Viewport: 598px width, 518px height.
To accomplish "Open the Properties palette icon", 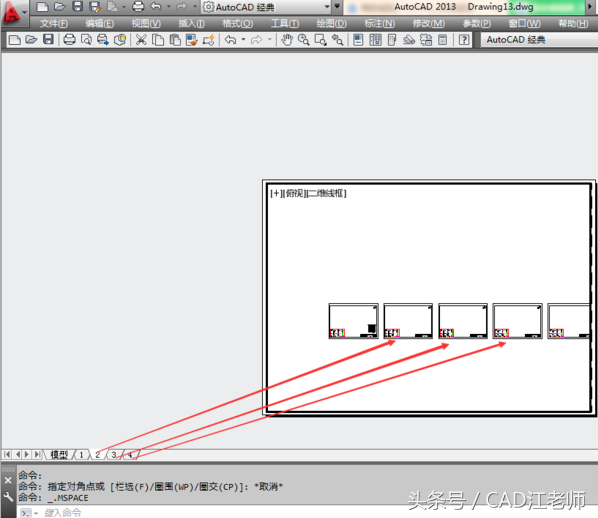I will [358, 40].
